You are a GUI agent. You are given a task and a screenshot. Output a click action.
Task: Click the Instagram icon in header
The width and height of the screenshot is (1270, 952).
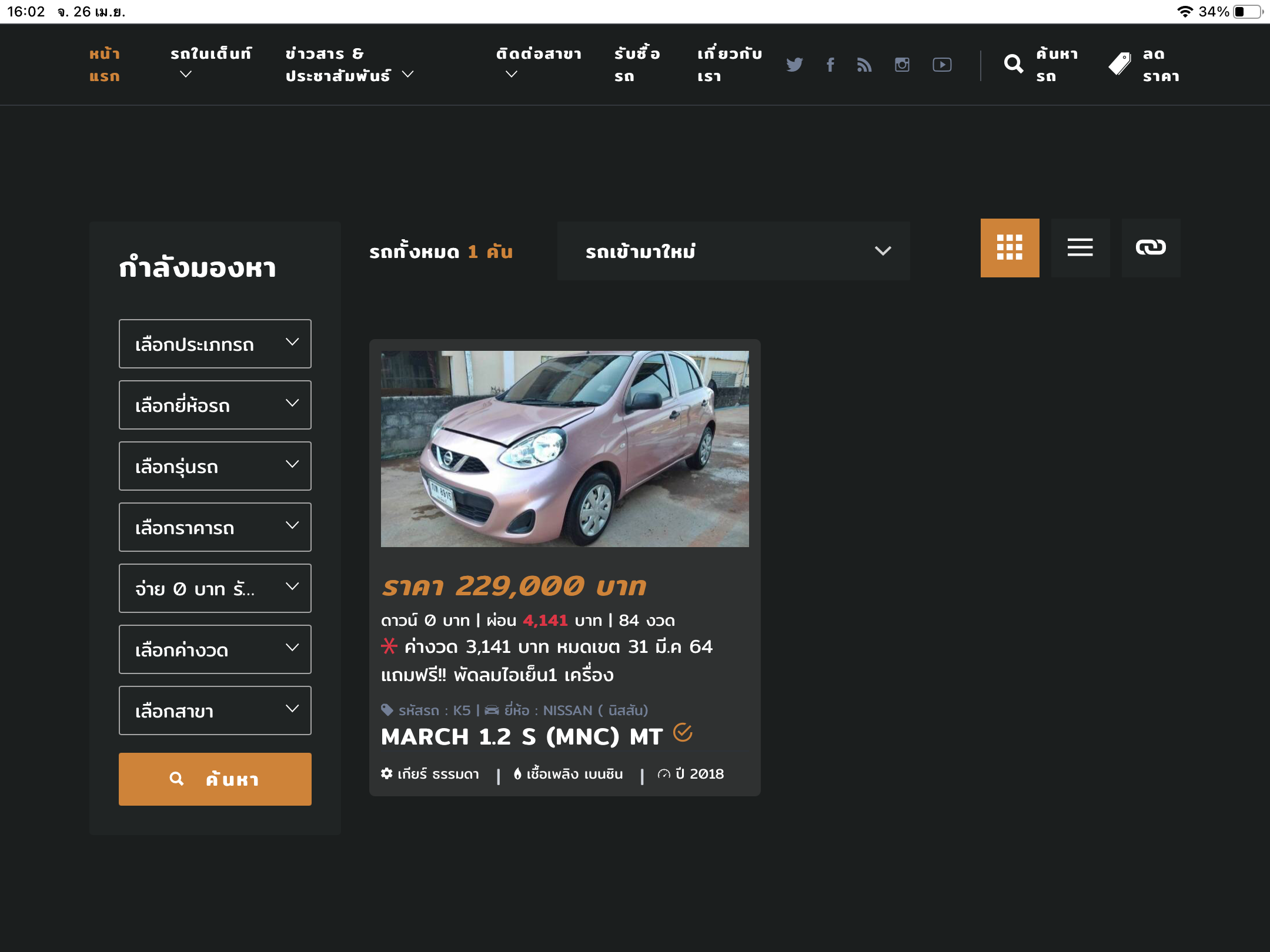(902, 65)
